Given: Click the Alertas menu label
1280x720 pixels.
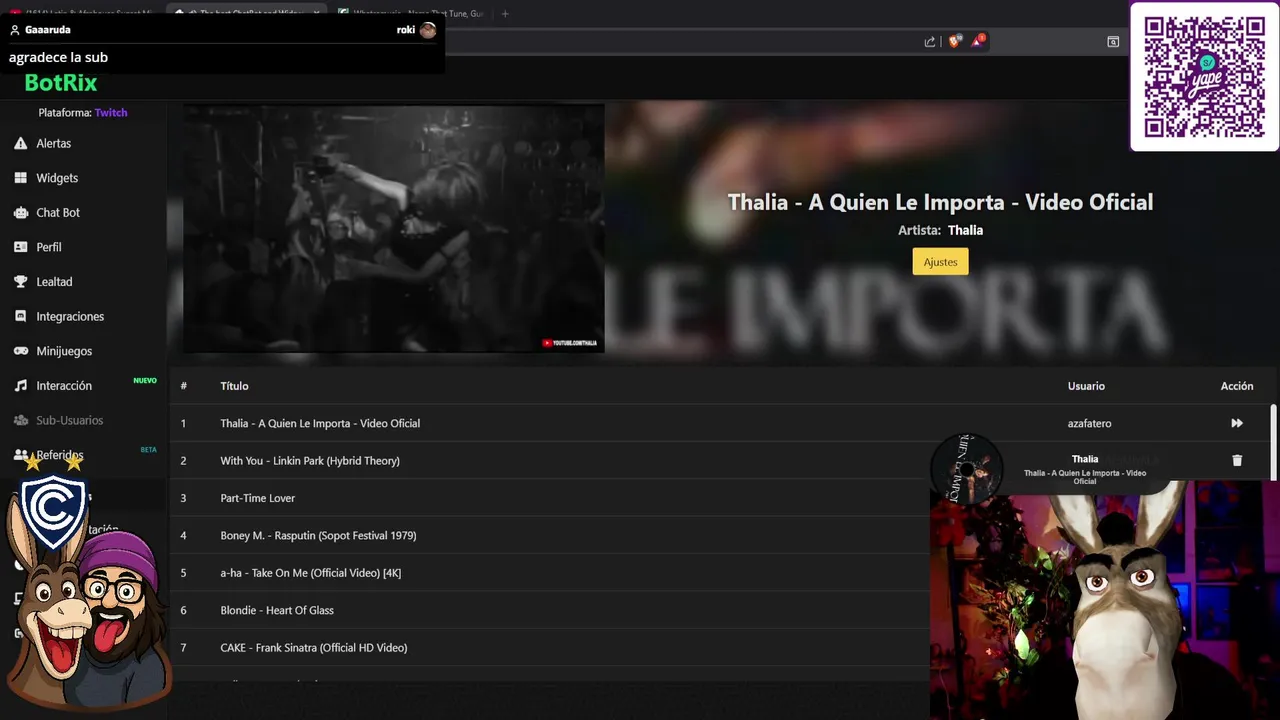Looking at the screenshot, I should click(x=54, y=144).
